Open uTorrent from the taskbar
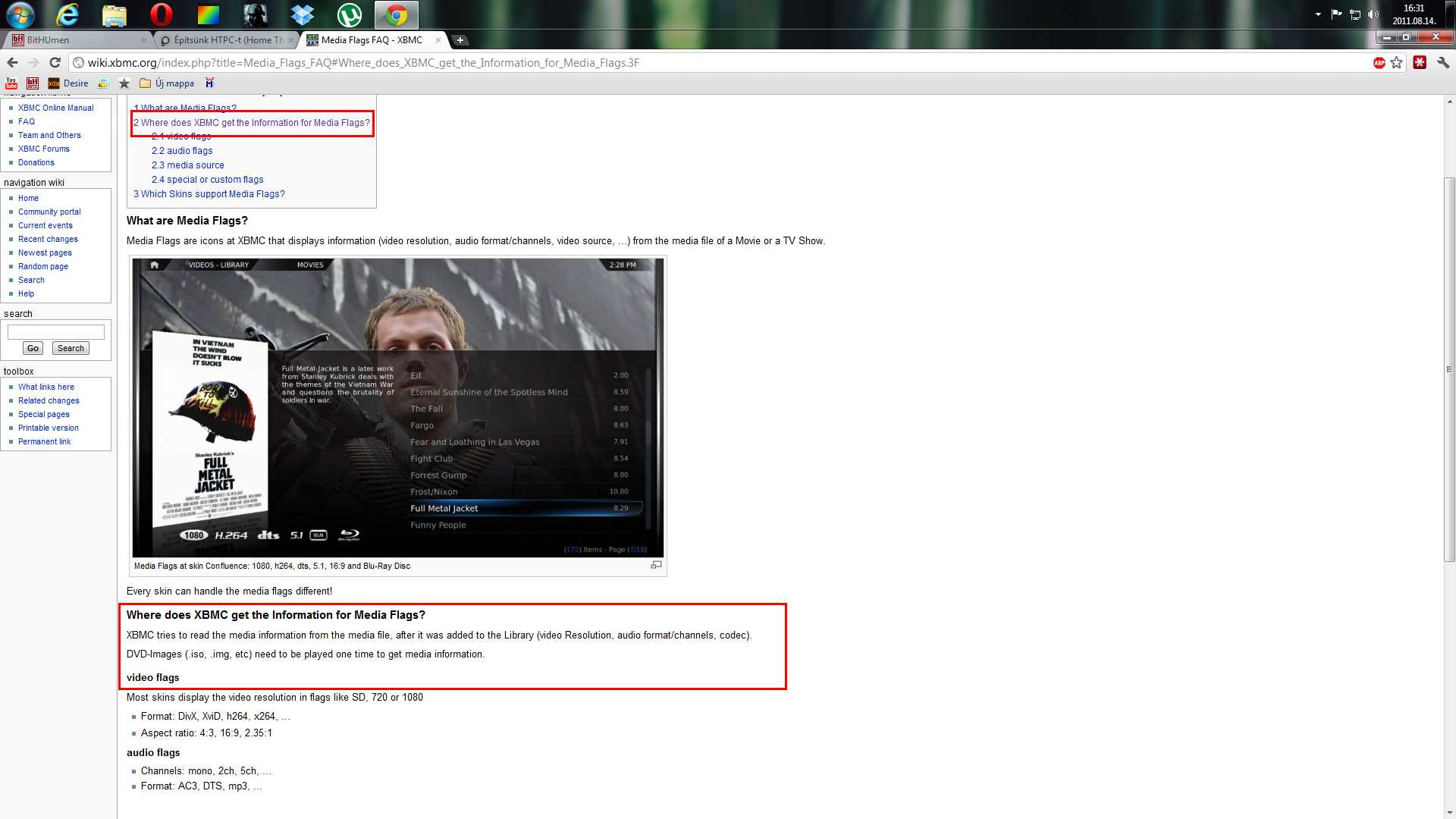Viewport: 1456px width, 819px height. pos(349,14)
